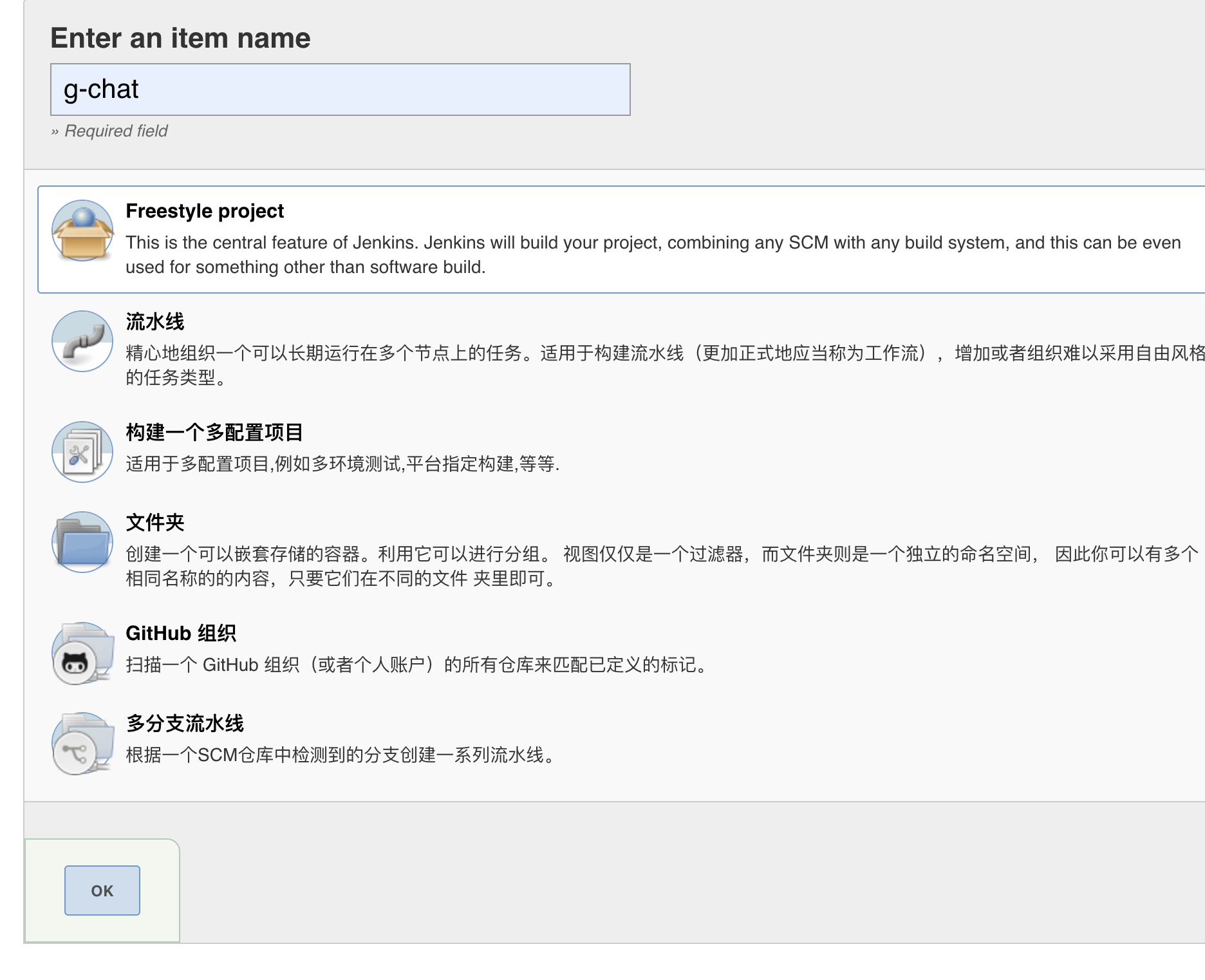Viewport: 1205px width, 980px height.
Task: Choose the 流水线 item type title
Action: (x=155, y=321)
